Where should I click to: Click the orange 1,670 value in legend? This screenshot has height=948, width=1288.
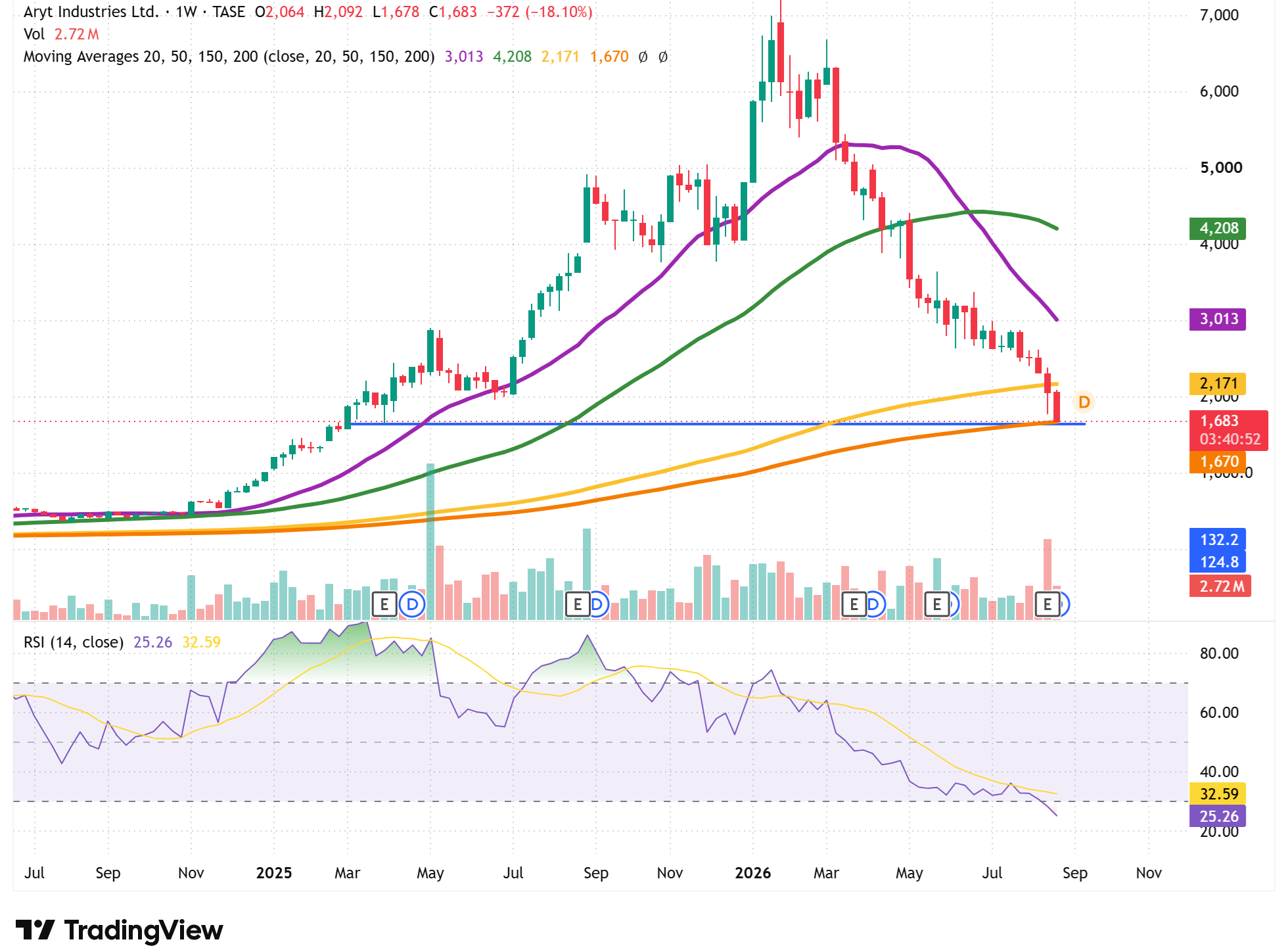click(x=609, y=57)
